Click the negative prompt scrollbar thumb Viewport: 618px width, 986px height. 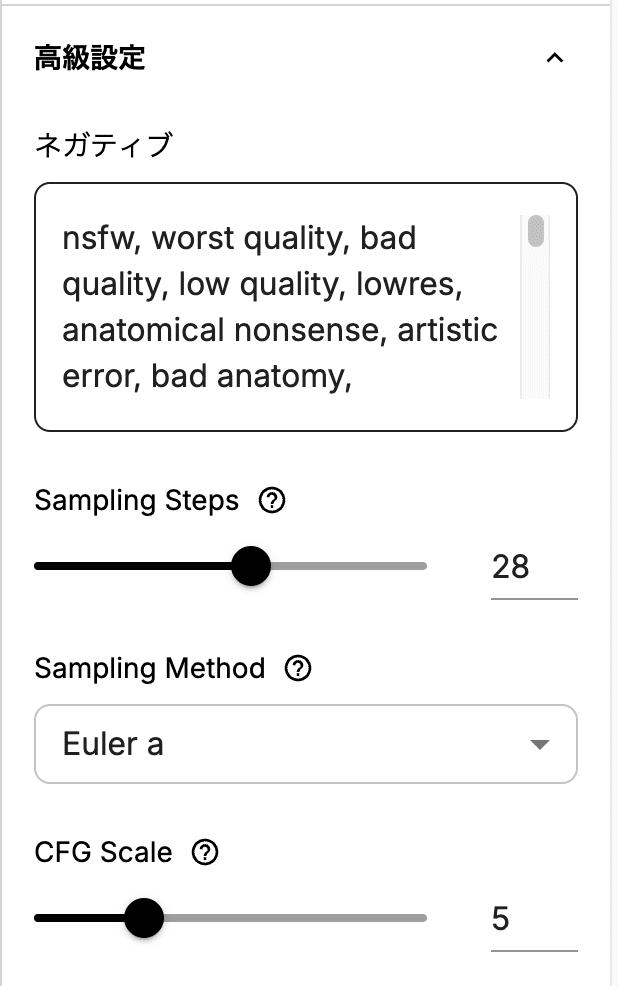tap(536, 232)
